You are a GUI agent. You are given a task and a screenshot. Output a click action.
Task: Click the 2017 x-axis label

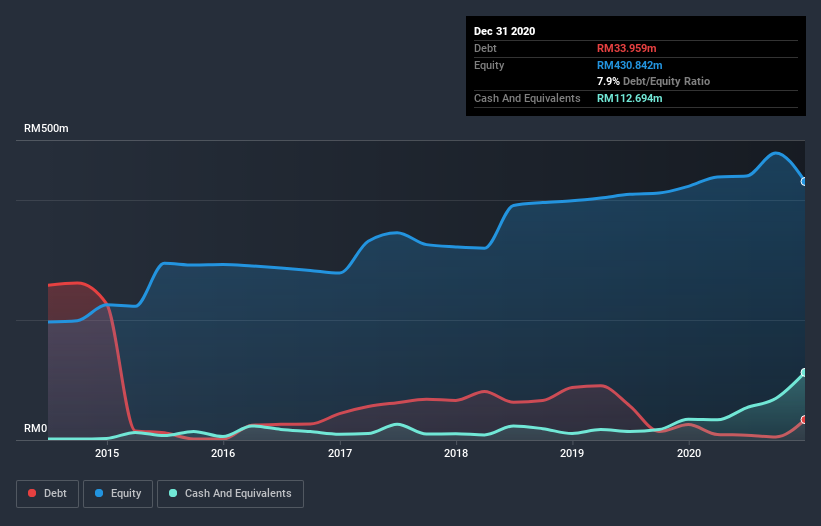pos(340,453)
